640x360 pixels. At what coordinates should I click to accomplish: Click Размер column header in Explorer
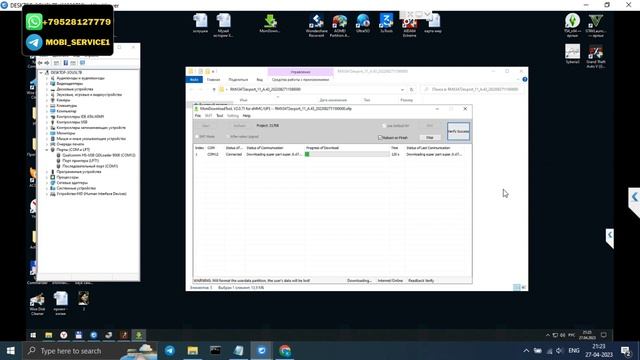coord(407,100)
